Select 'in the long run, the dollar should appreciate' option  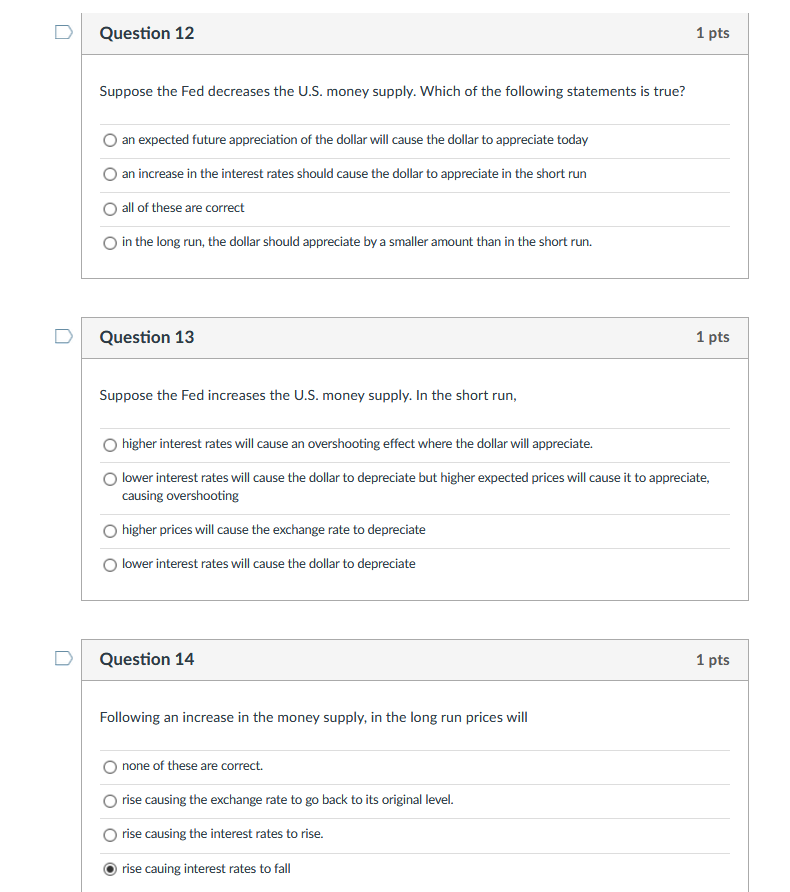110,243
